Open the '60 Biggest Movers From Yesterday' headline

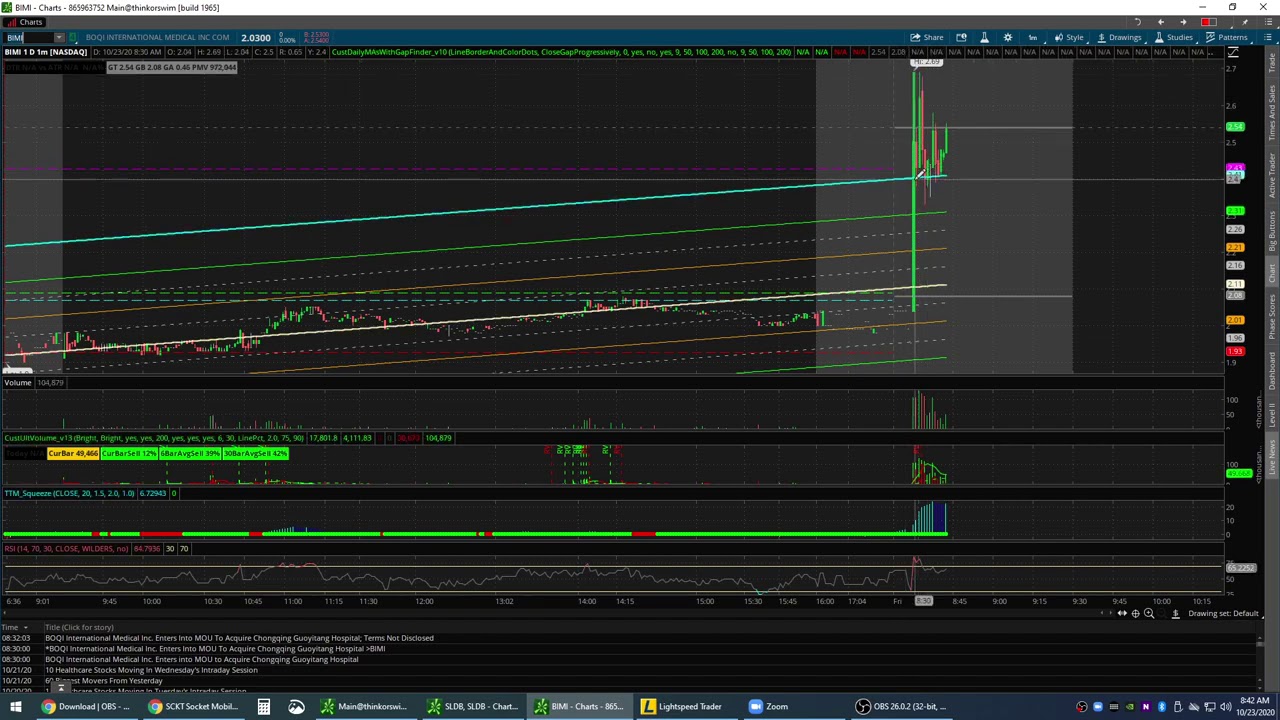[x=104, y=681]
